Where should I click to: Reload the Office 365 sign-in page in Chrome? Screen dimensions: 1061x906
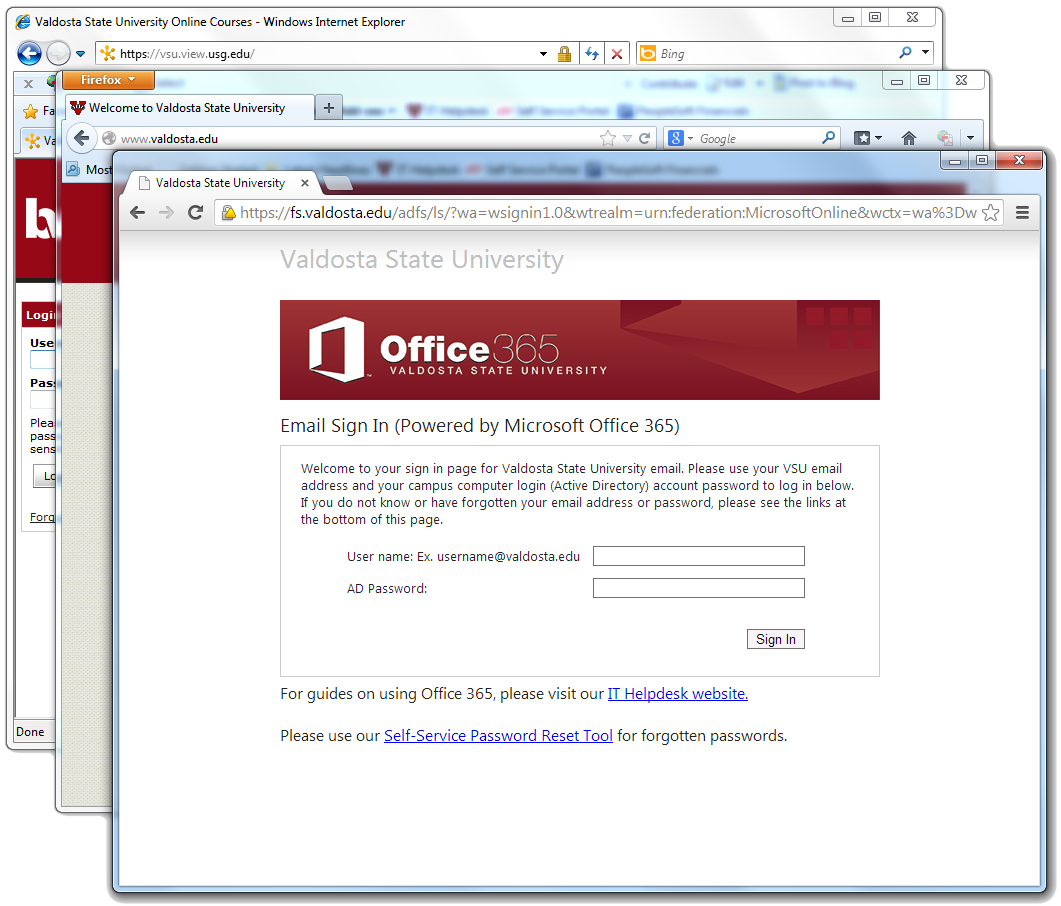[196, 212]
